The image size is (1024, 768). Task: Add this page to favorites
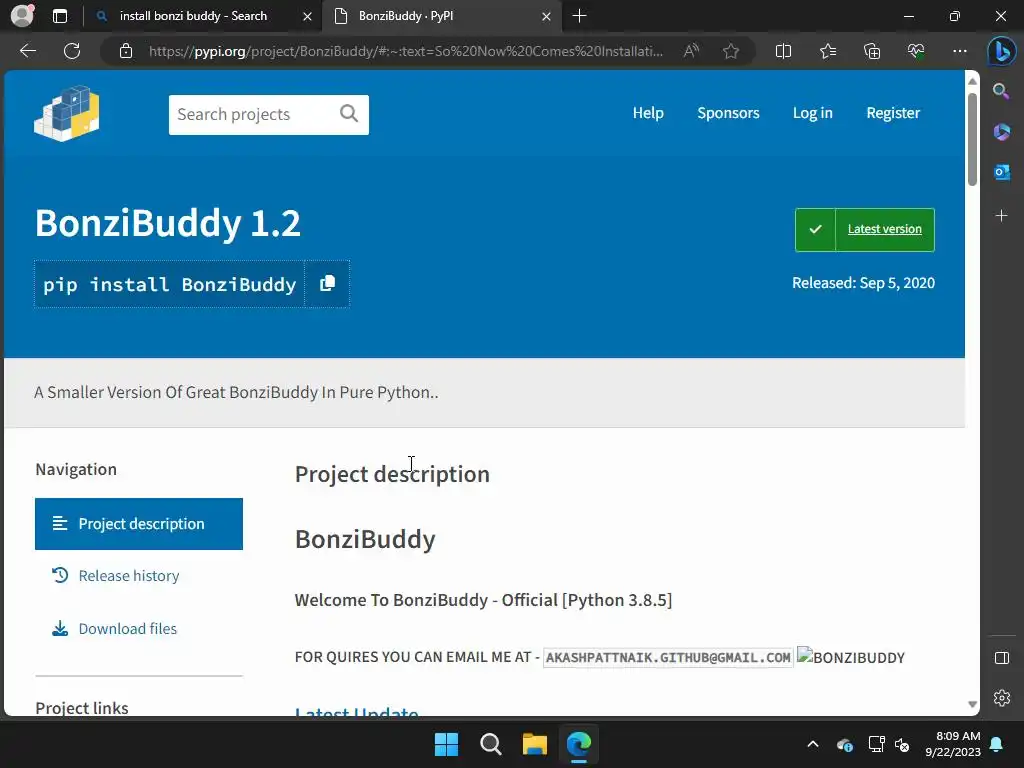[731, 51]
